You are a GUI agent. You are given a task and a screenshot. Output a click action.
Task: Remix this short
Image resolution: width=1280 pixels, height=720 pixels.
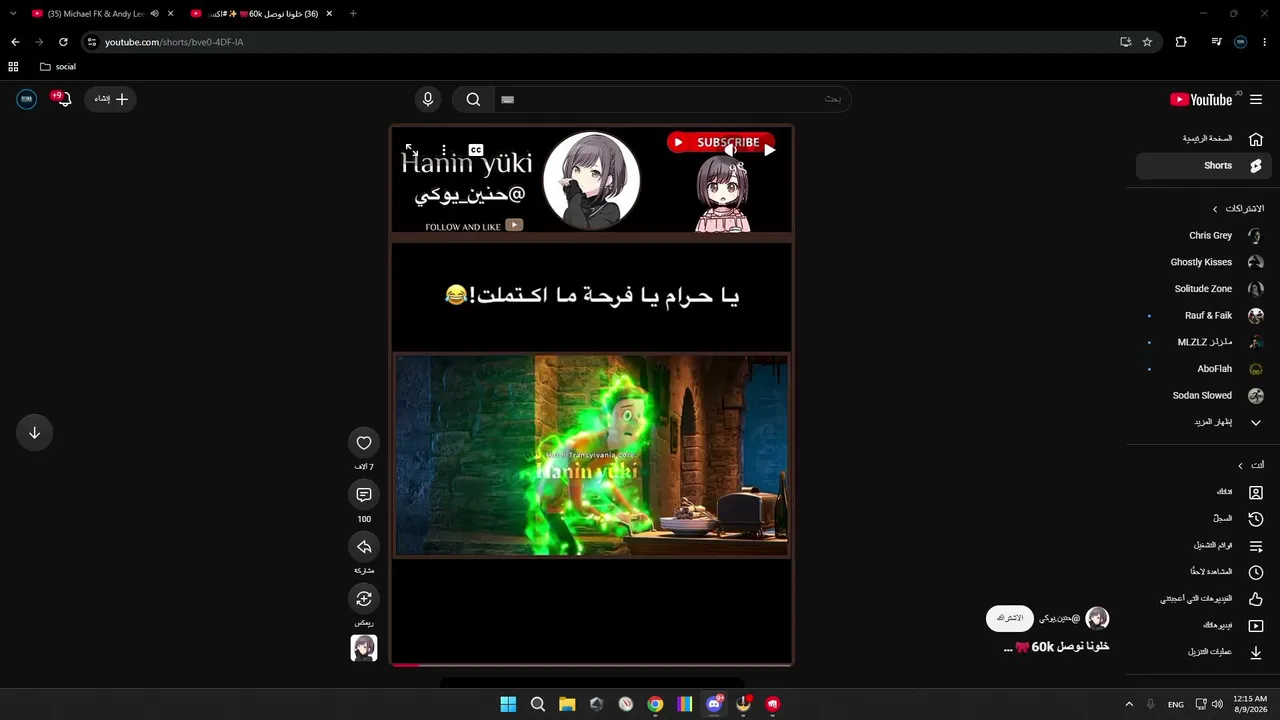pyautogui.click(x=364, y=599)
